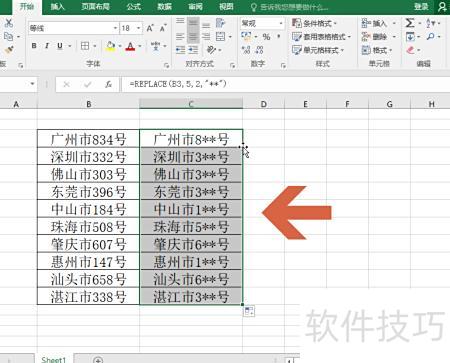Open Number format dialog launcher

pyautogui.click(x=283, y=65)
